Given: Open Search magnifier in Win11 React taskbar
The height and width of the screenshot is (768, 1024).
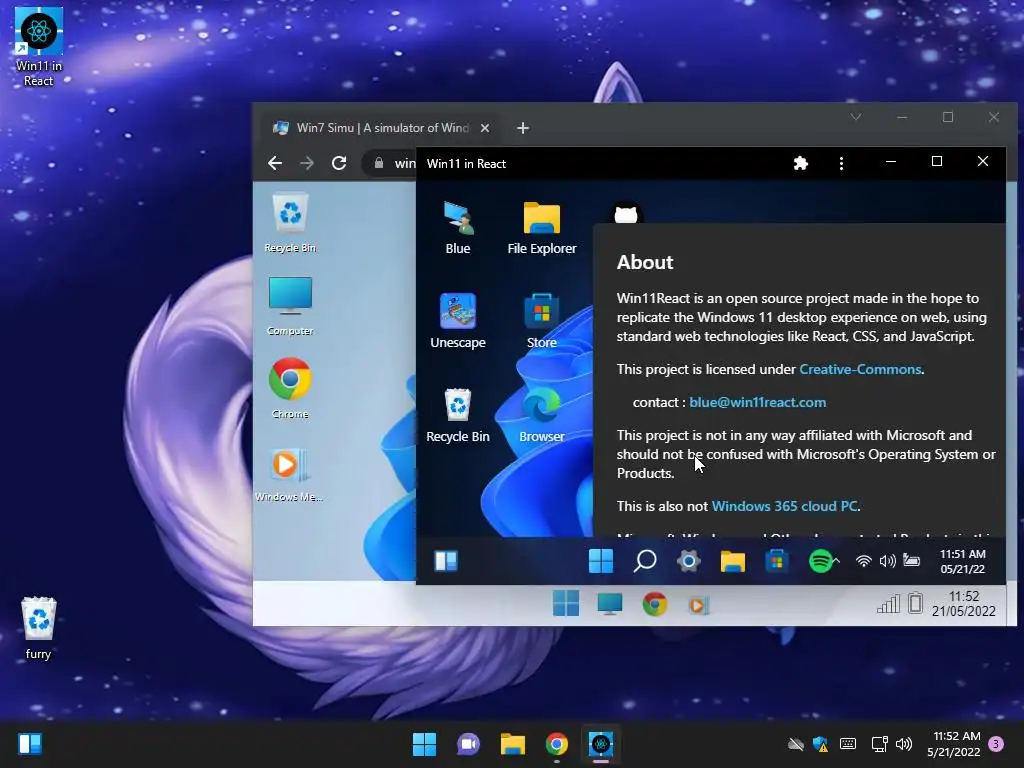Looking at the screenshot, I should click(x=645, y=560).
